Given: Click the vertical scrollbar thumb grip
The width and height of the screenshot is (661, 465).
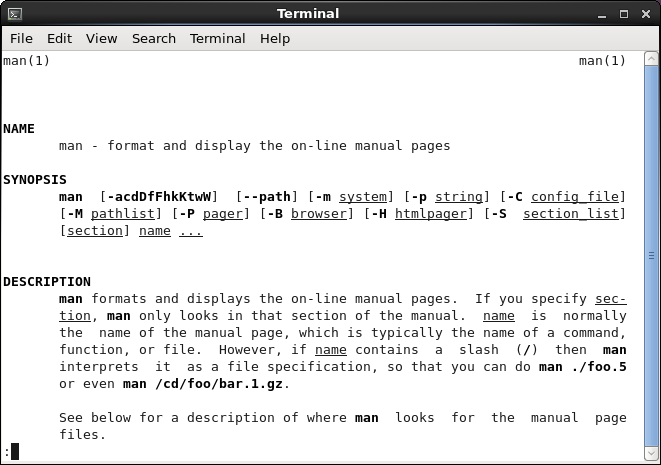Looking at the screenshot, I should (x=651, y=255).
